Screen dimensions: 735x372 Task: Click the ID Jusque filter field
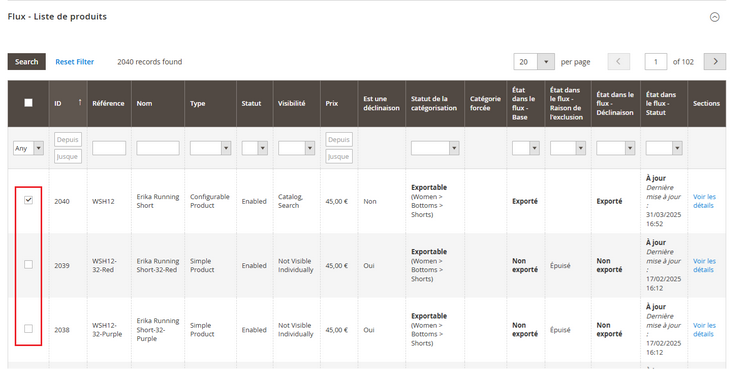click(x=68, y=156)
